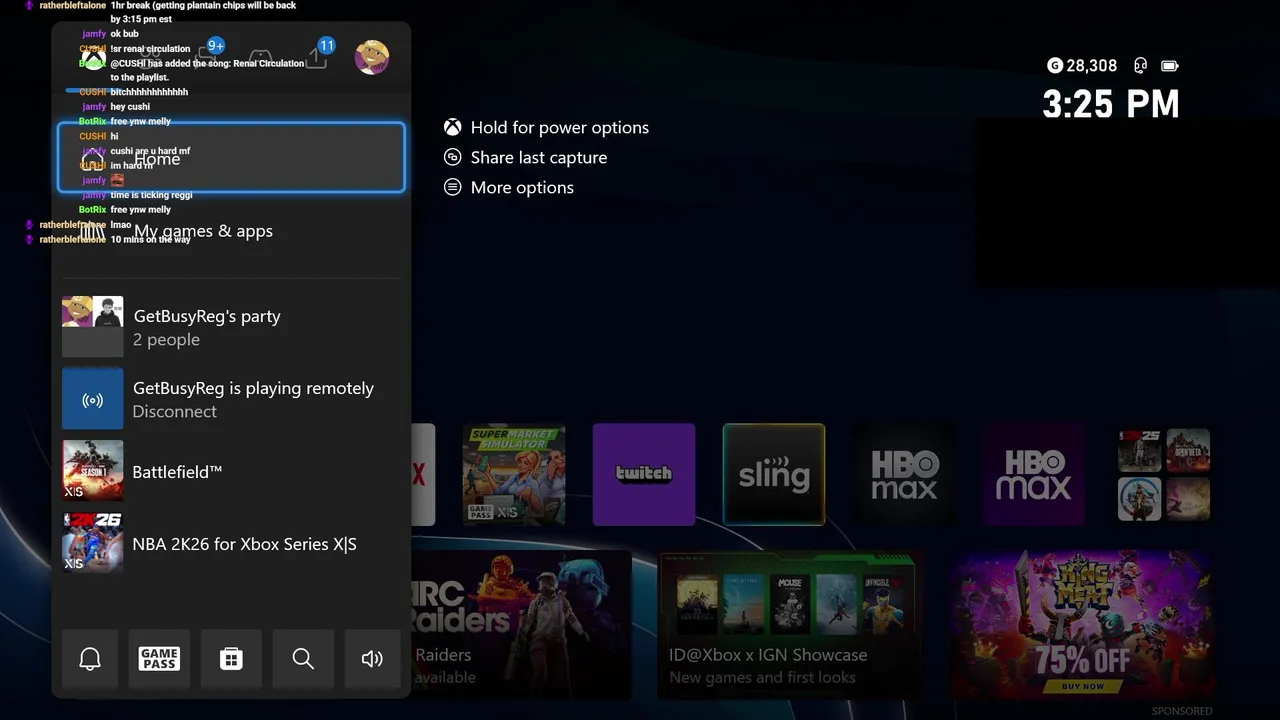Select Home in the guide

(x=231, y=158)
